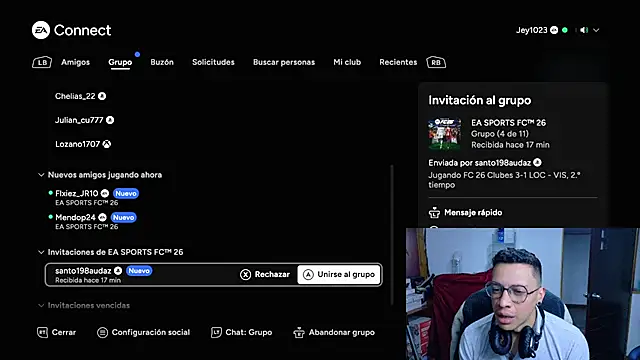640x360 pixels.
Task: Click platform icon beside Mendop24
Action: 102,218
